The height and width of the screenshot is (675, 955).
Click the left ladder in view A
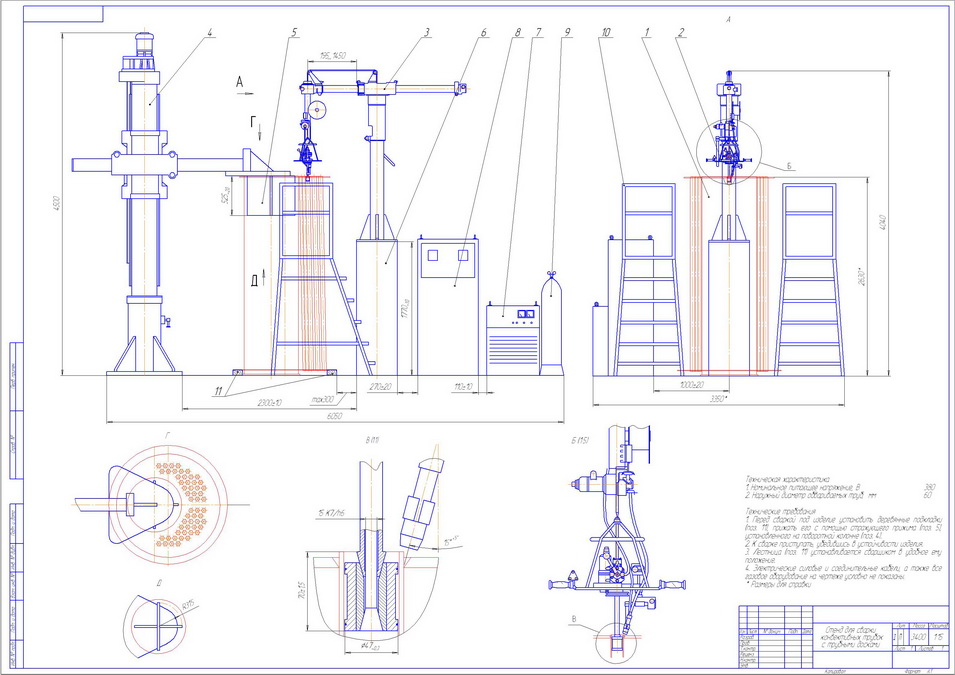647,280
